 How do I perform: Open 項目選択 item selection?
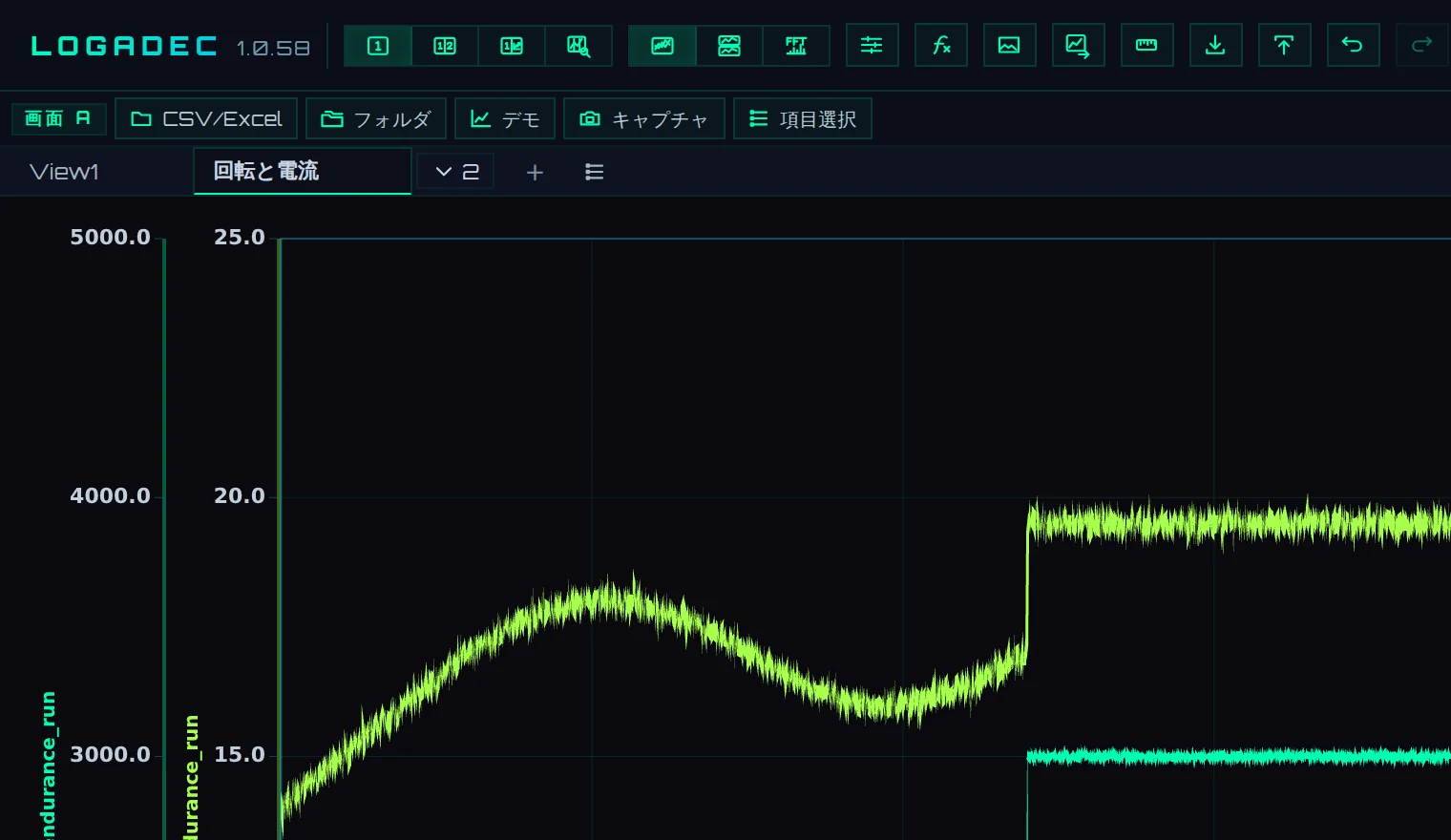(x=803, y=118)
